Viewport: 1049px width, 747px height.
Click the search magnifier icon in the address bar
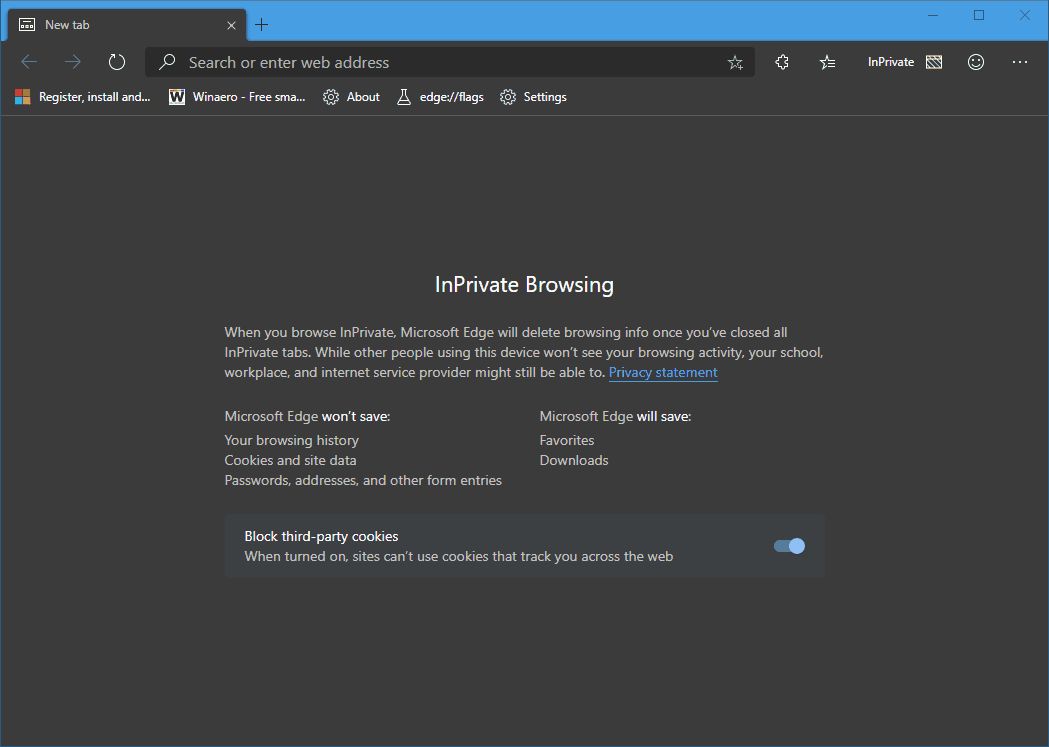pyautogui.click(x=167, y=62)
